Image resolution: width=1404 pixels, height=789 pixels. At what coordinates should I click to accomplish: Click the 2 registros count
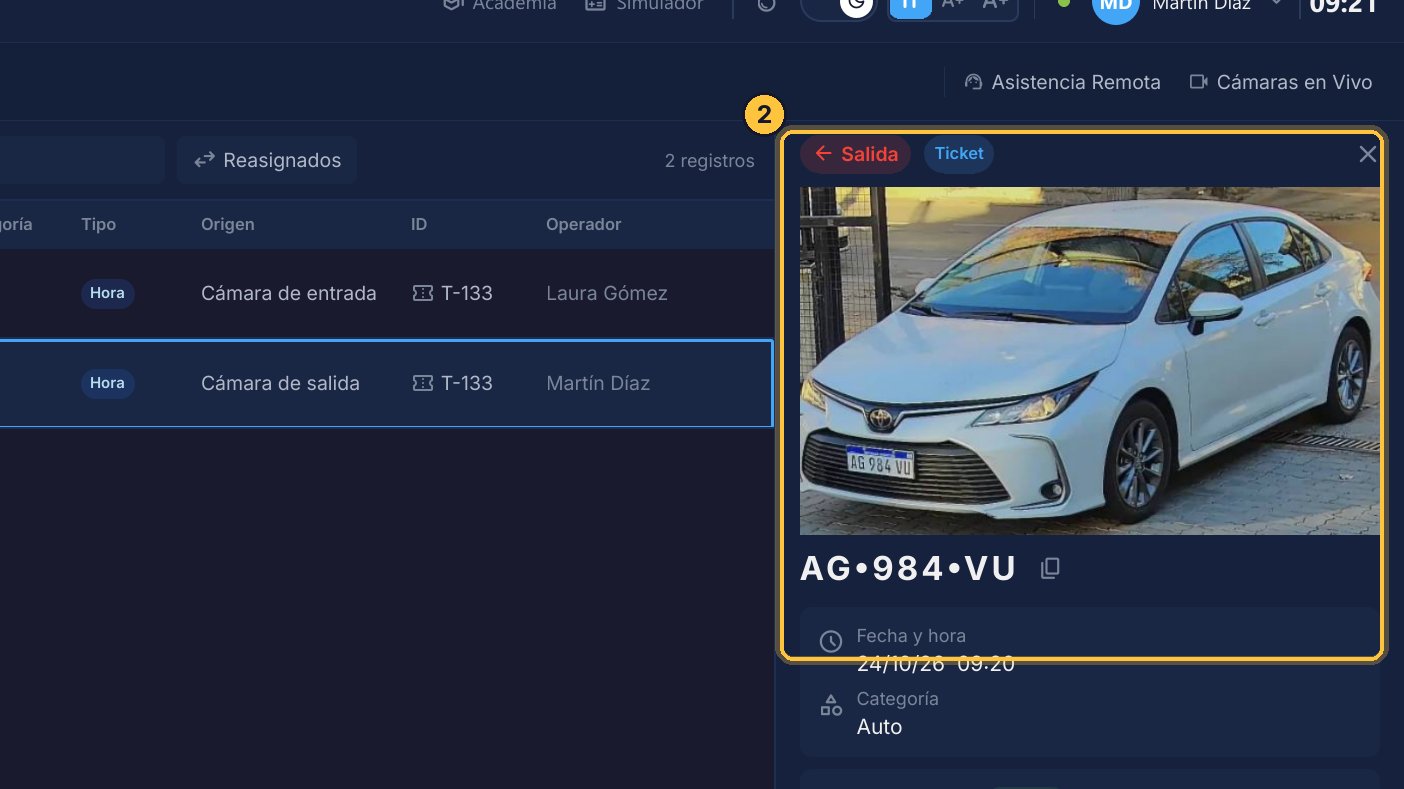coord(710,160)
